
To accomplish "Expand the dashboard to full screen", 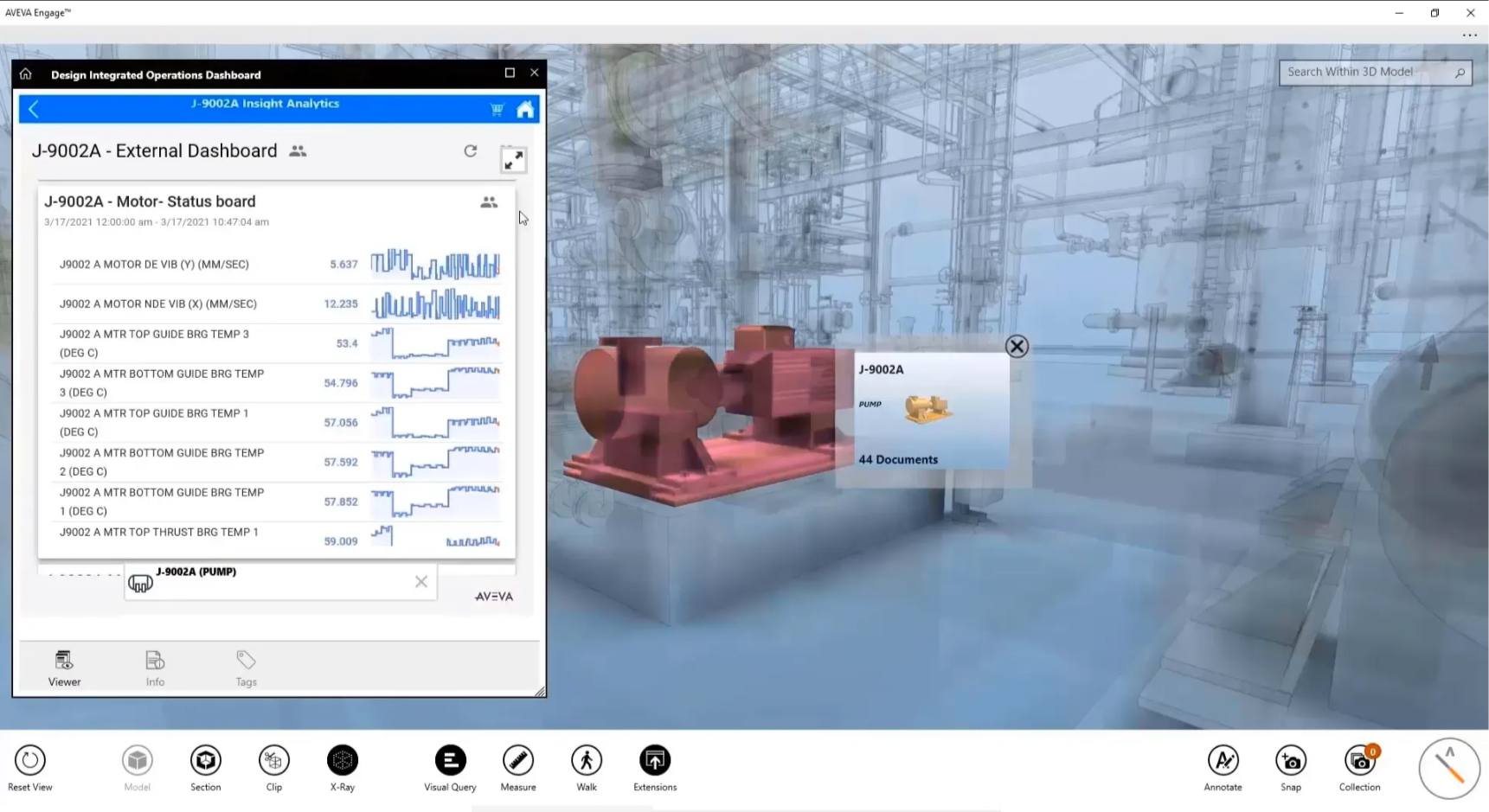I will point(513,160).
